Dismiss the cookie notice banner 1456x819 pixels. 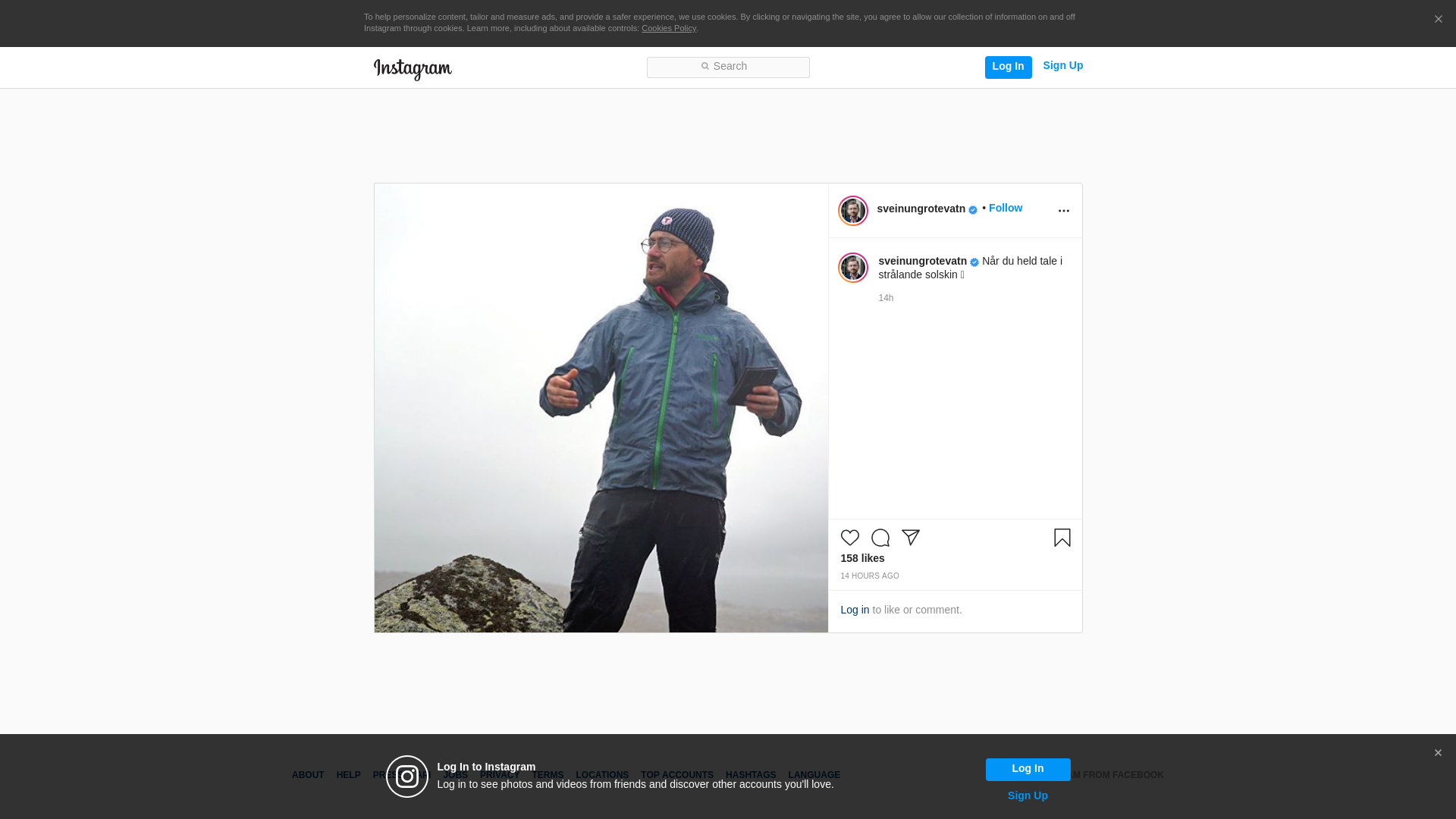(x=1438, y=20)
